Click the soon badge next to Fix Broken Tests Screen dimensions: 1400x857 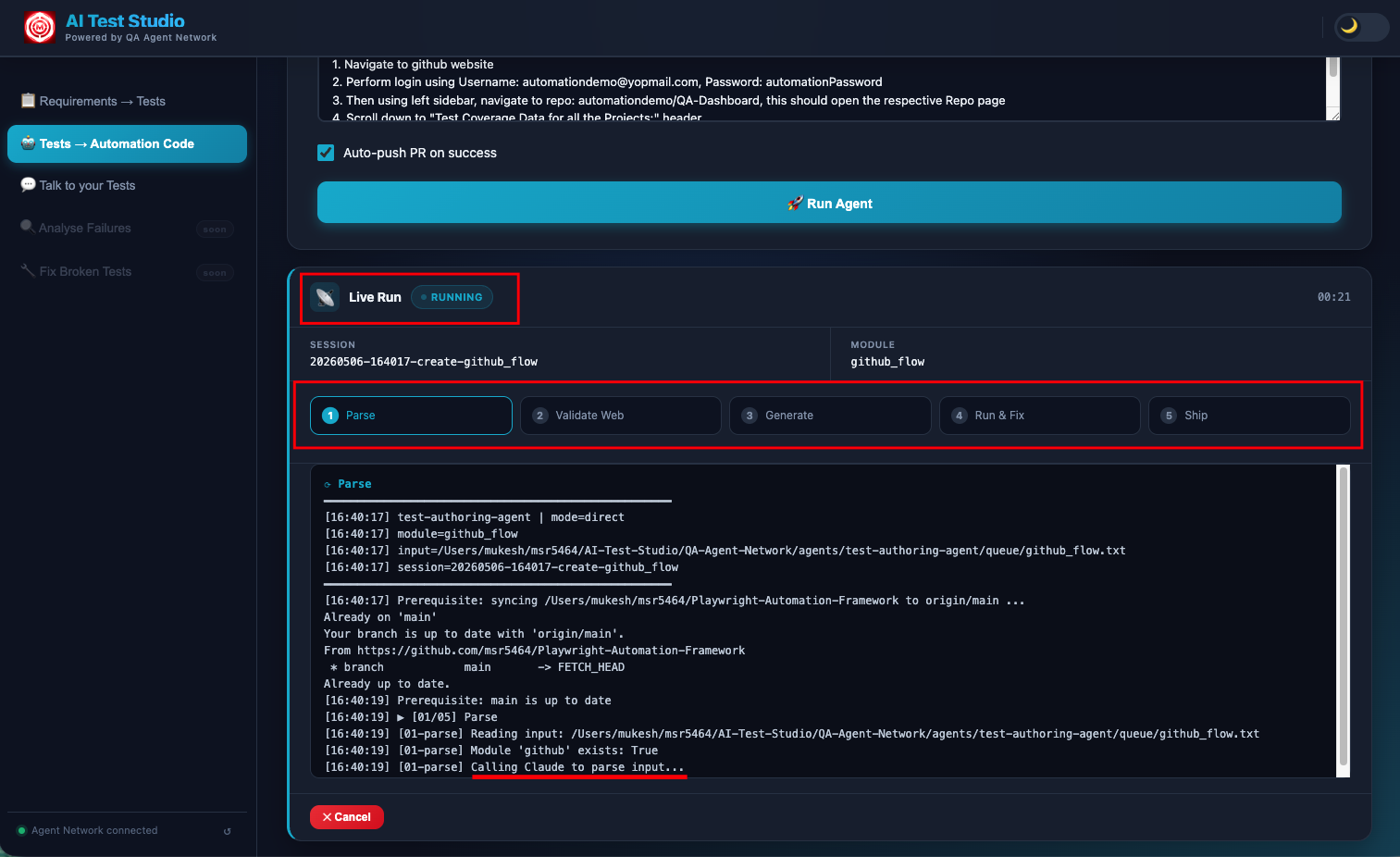(215, 273)
